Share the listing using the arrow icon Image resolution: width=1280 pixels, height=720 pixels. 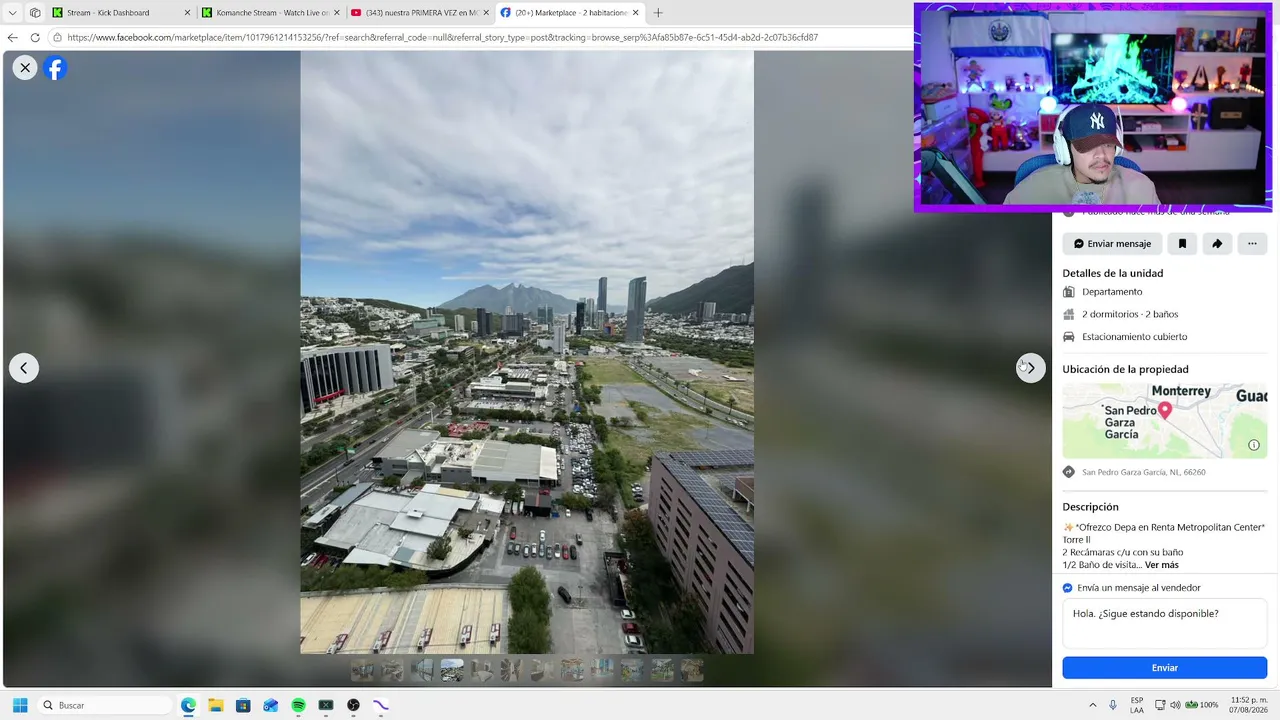(x=1217, y=244)
